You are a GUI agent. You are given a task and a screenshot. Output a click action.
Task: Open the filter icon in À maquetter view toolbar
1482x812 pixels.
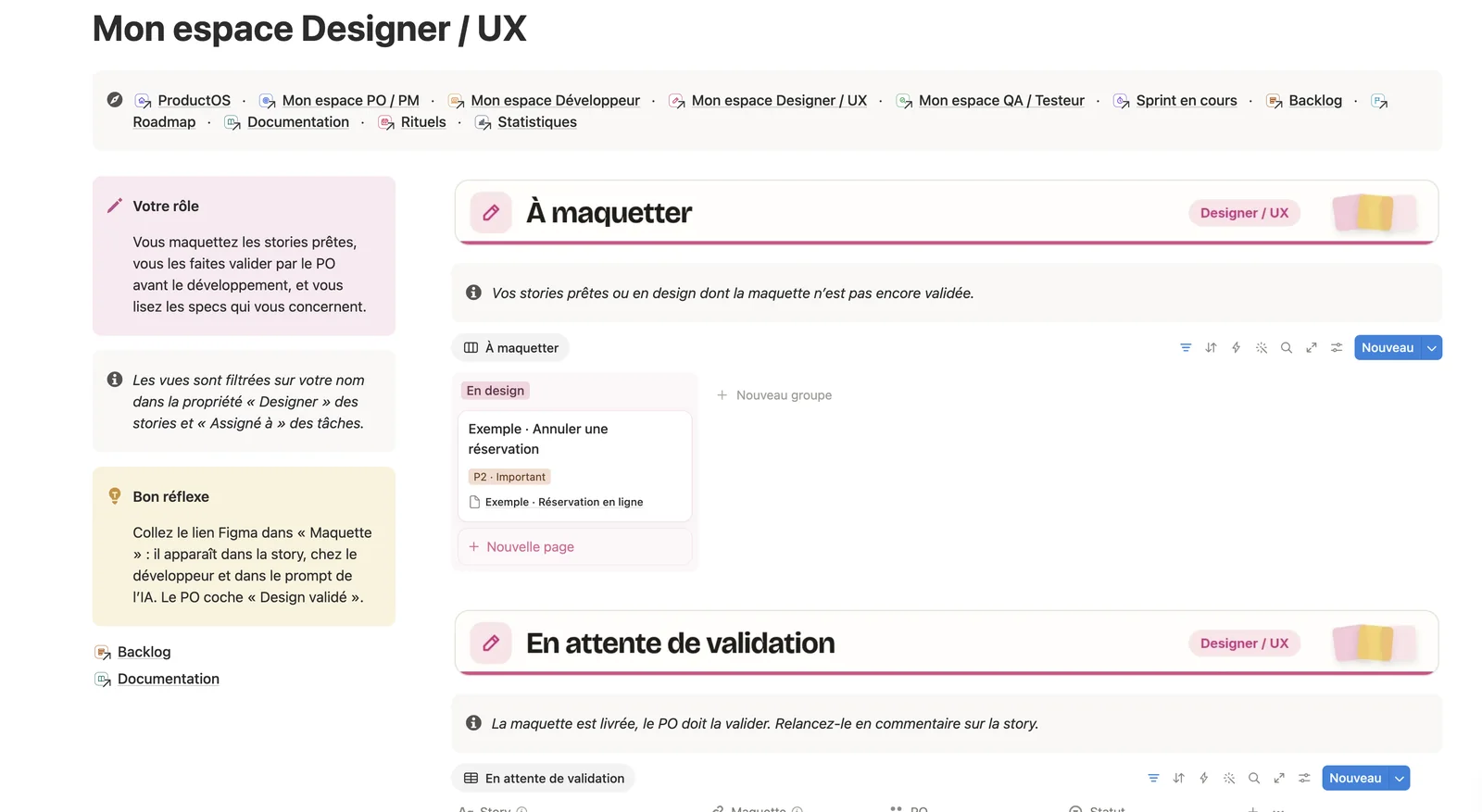pyautogui.click(x=1186, y=348)
